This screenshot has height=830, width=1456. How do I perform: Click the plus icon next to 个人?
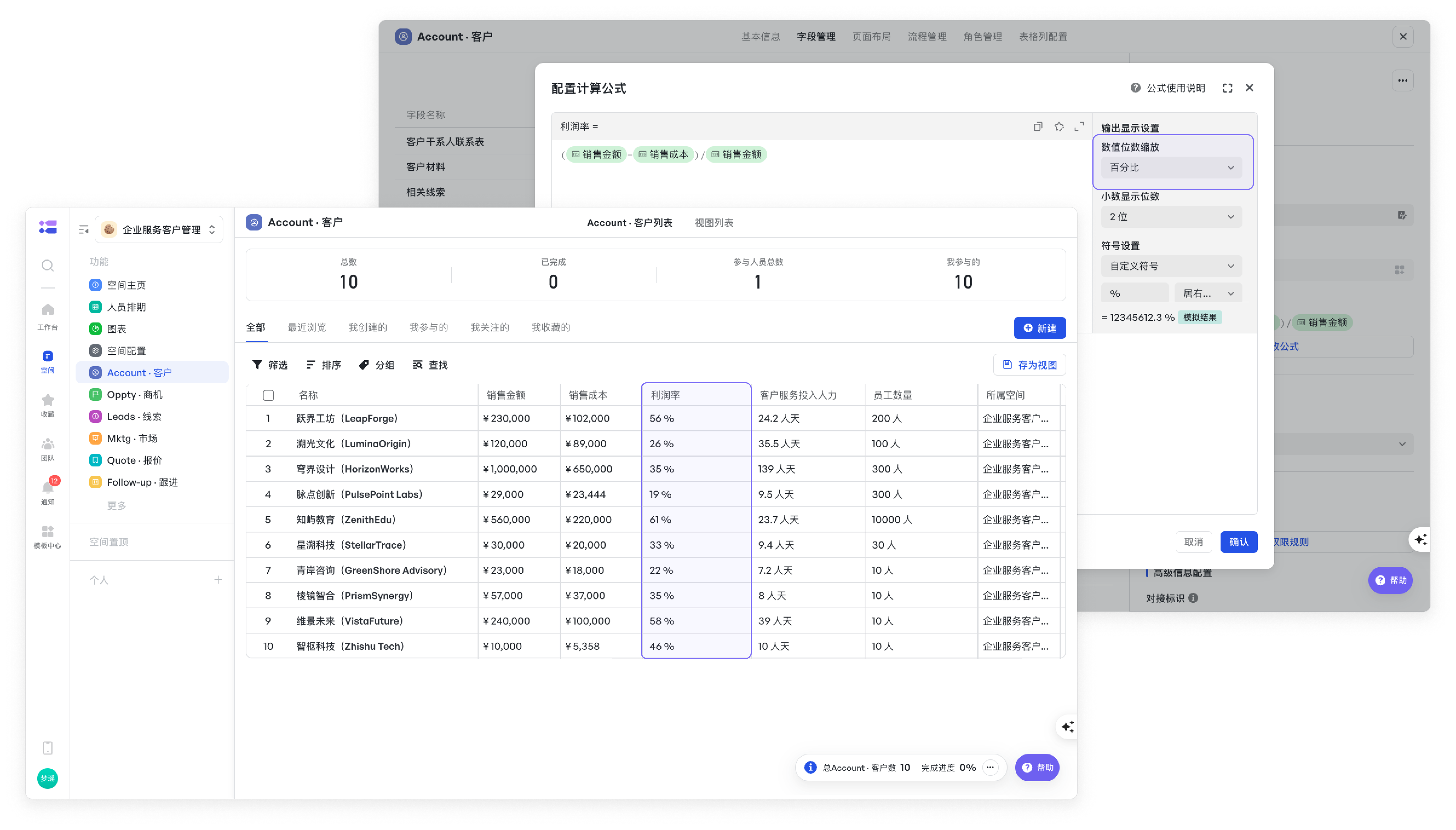point(218,580)
